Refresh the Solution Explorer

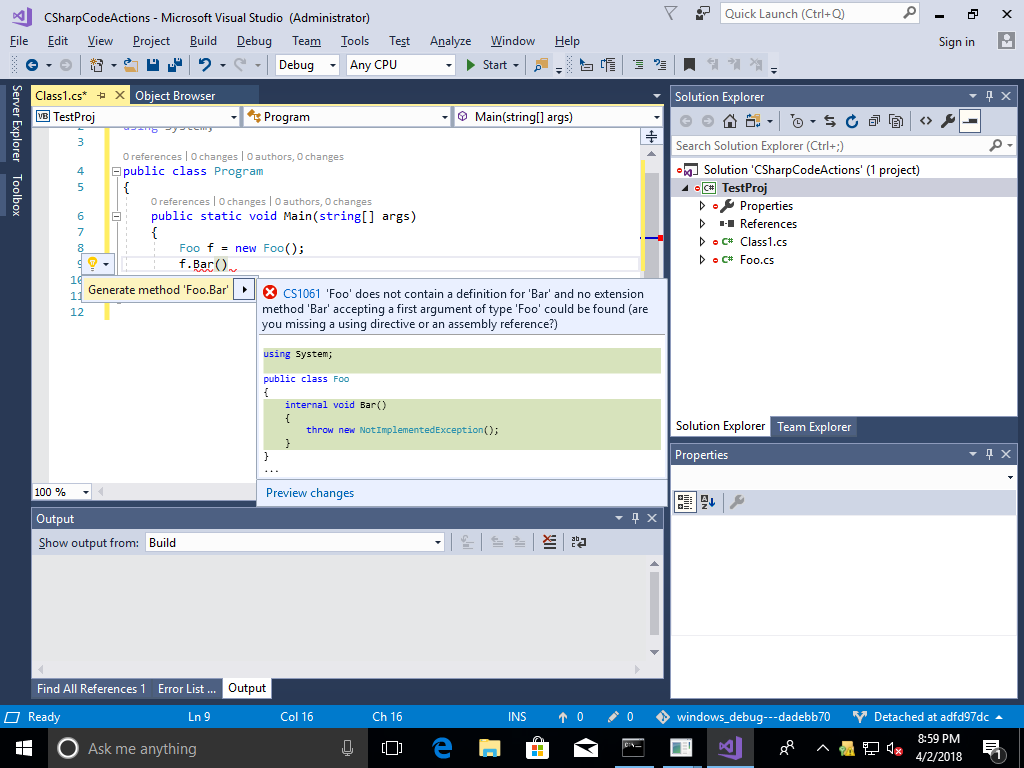[x=852, y=121]
